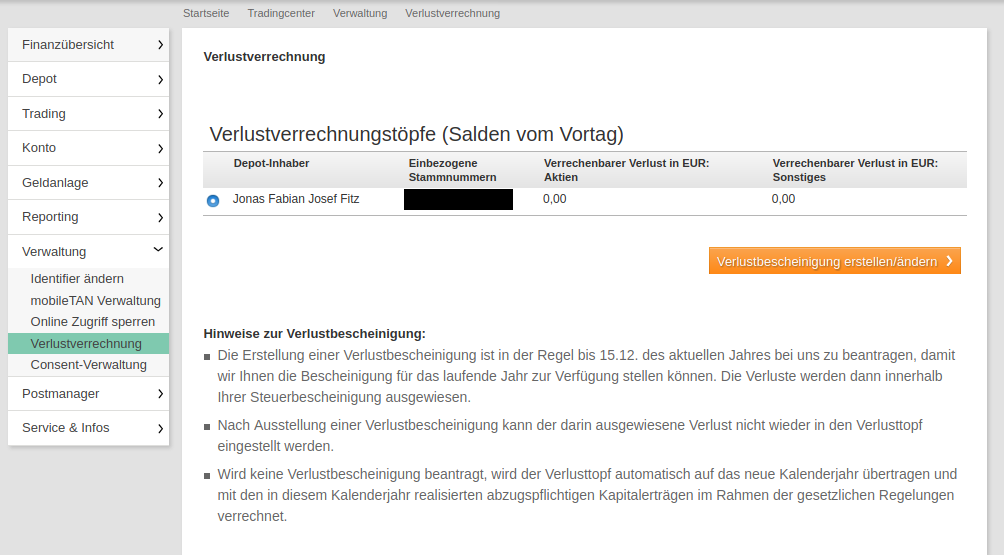Image resolution: width=1004 pixels, height=555 pixels.
Task: Click the Reporting chevron arrow
Action: coord(160,217)
